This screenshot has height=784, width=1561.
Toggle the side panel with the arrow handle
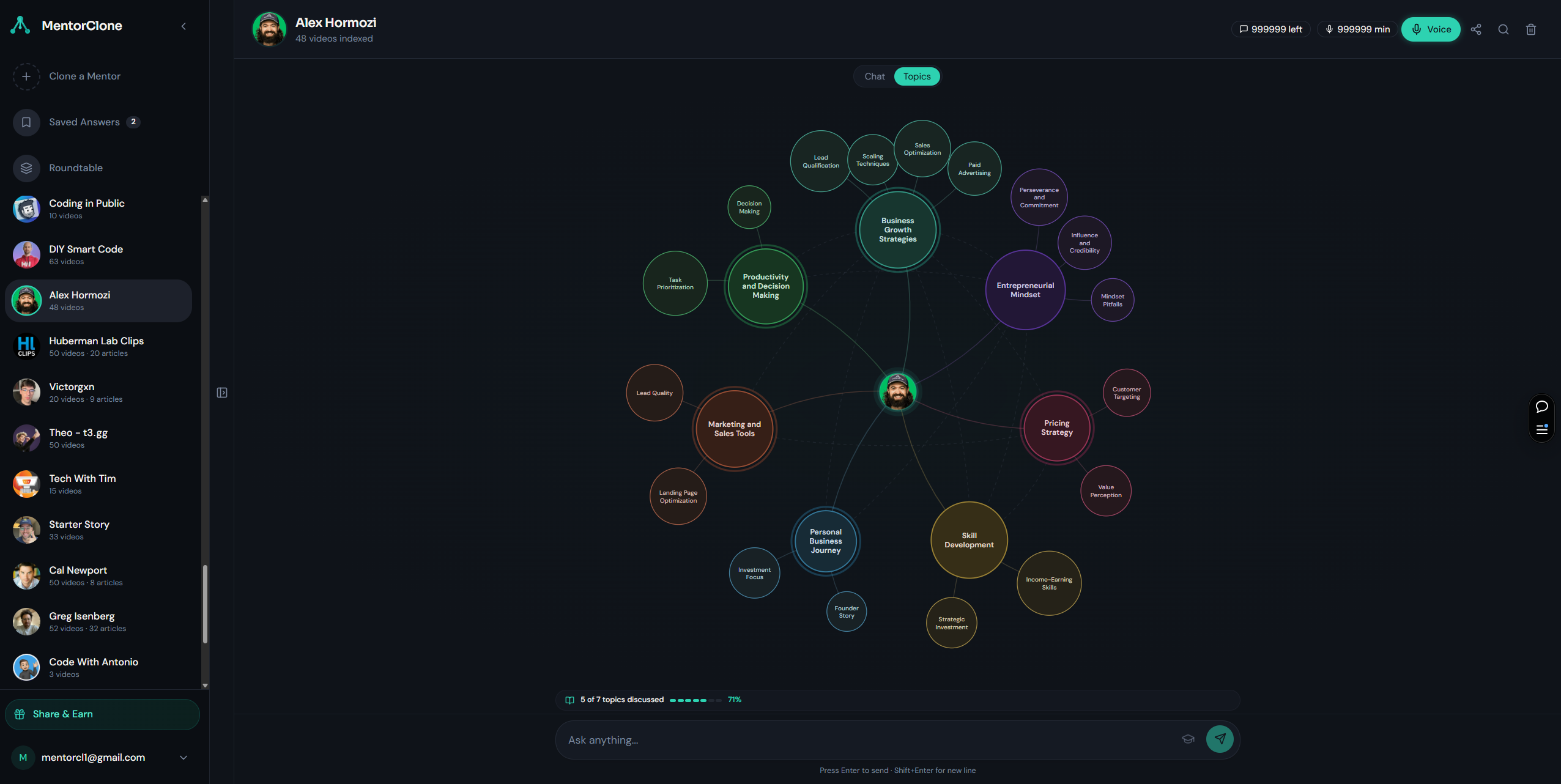point(221,392)
